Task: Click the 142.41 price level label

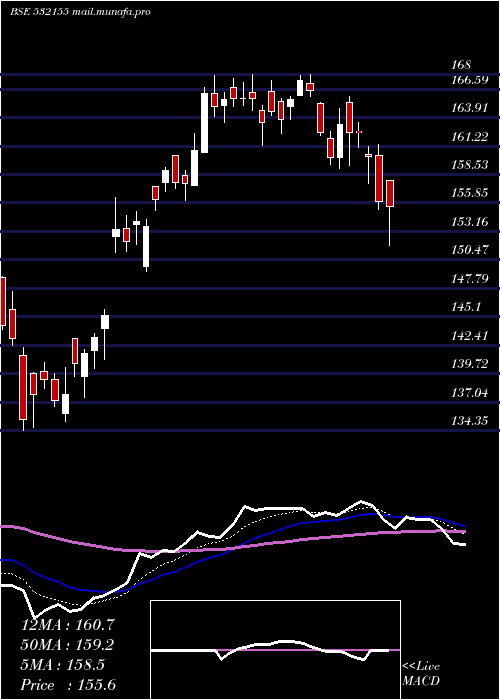Action: pos(469,336)
